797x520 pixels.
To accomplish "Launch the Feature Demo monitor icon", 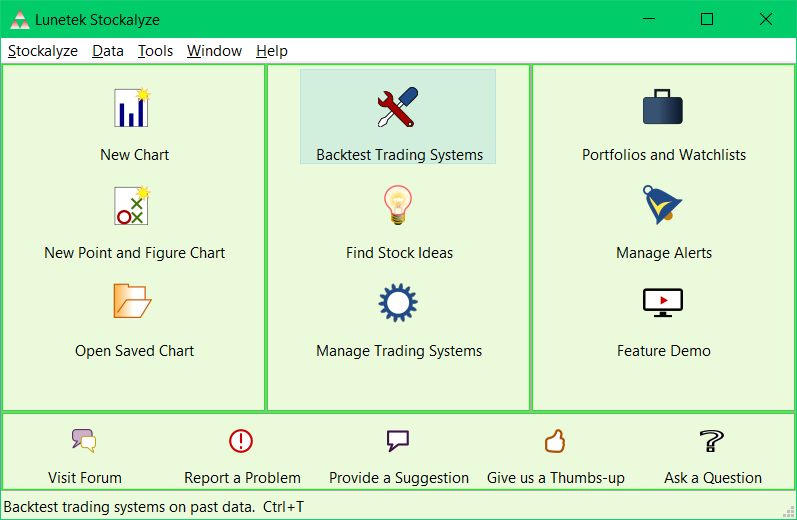I will 663,302.
